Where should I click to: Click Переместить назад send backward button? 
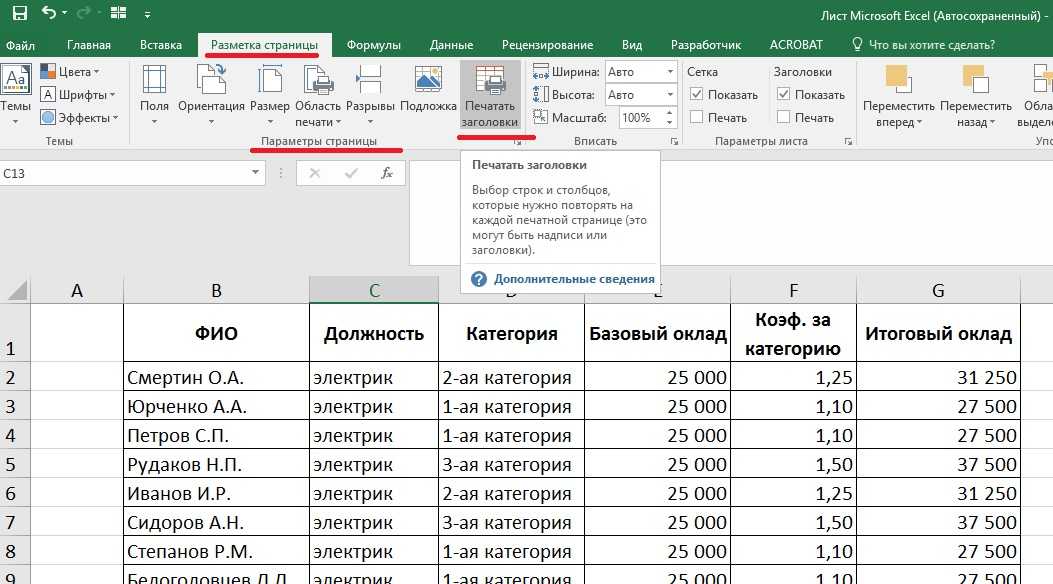tap(976, 95)
